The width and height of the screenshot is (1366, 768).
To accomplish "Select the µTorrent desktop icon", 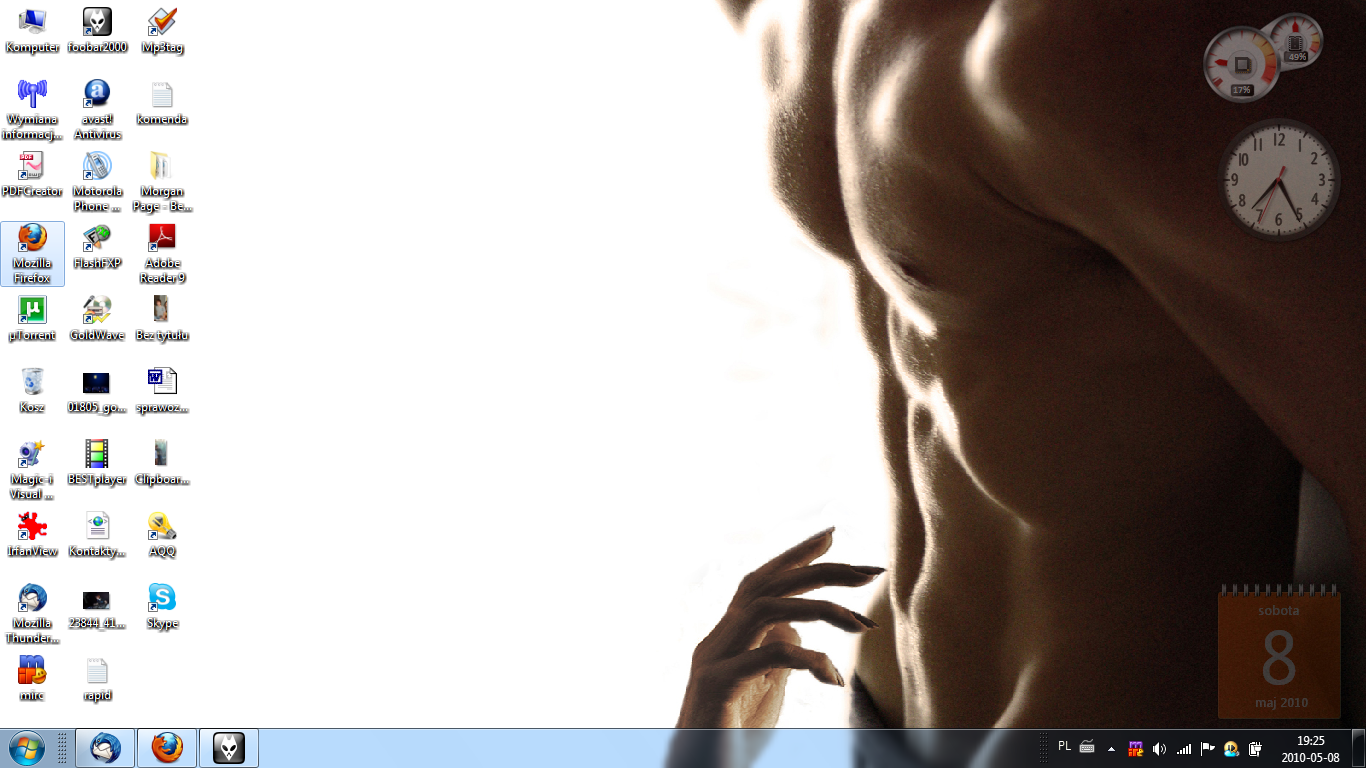I will [x=32, y=311].
